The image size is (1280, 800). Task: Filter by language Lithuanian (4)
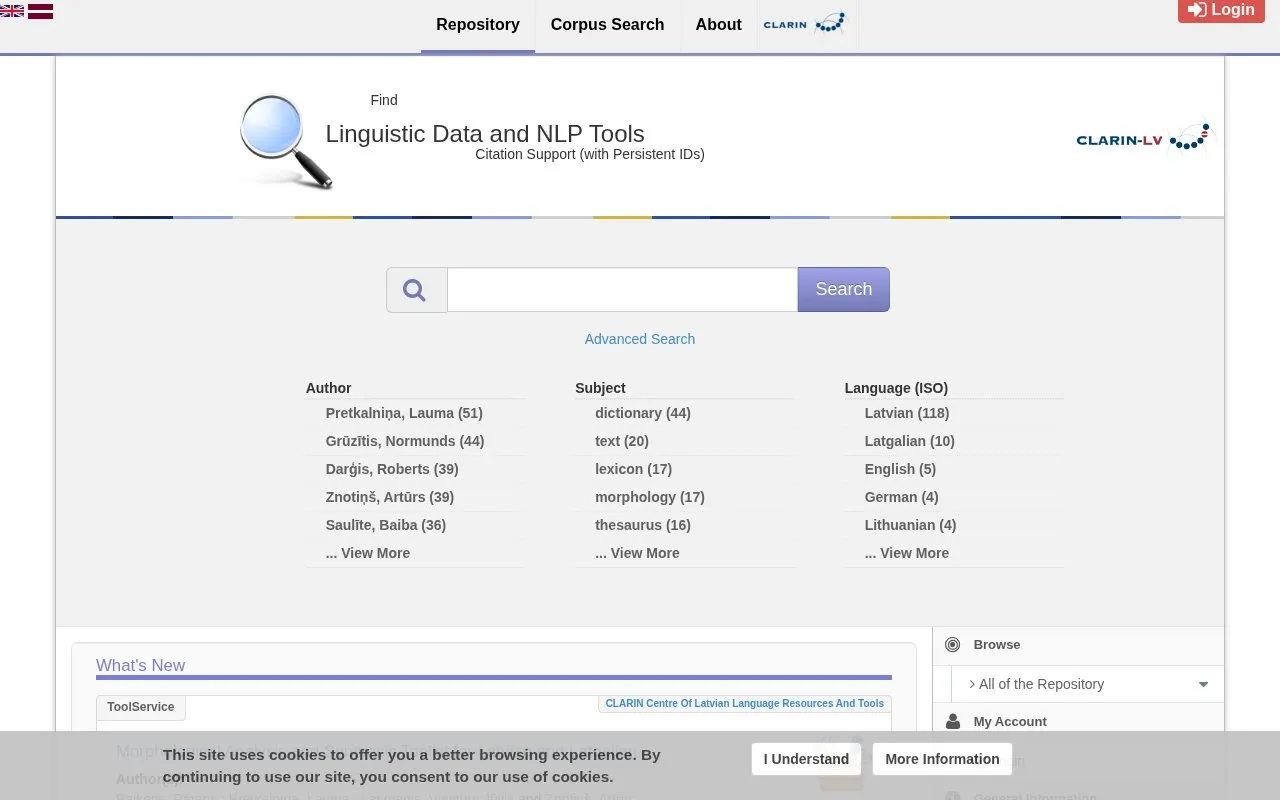910,525
